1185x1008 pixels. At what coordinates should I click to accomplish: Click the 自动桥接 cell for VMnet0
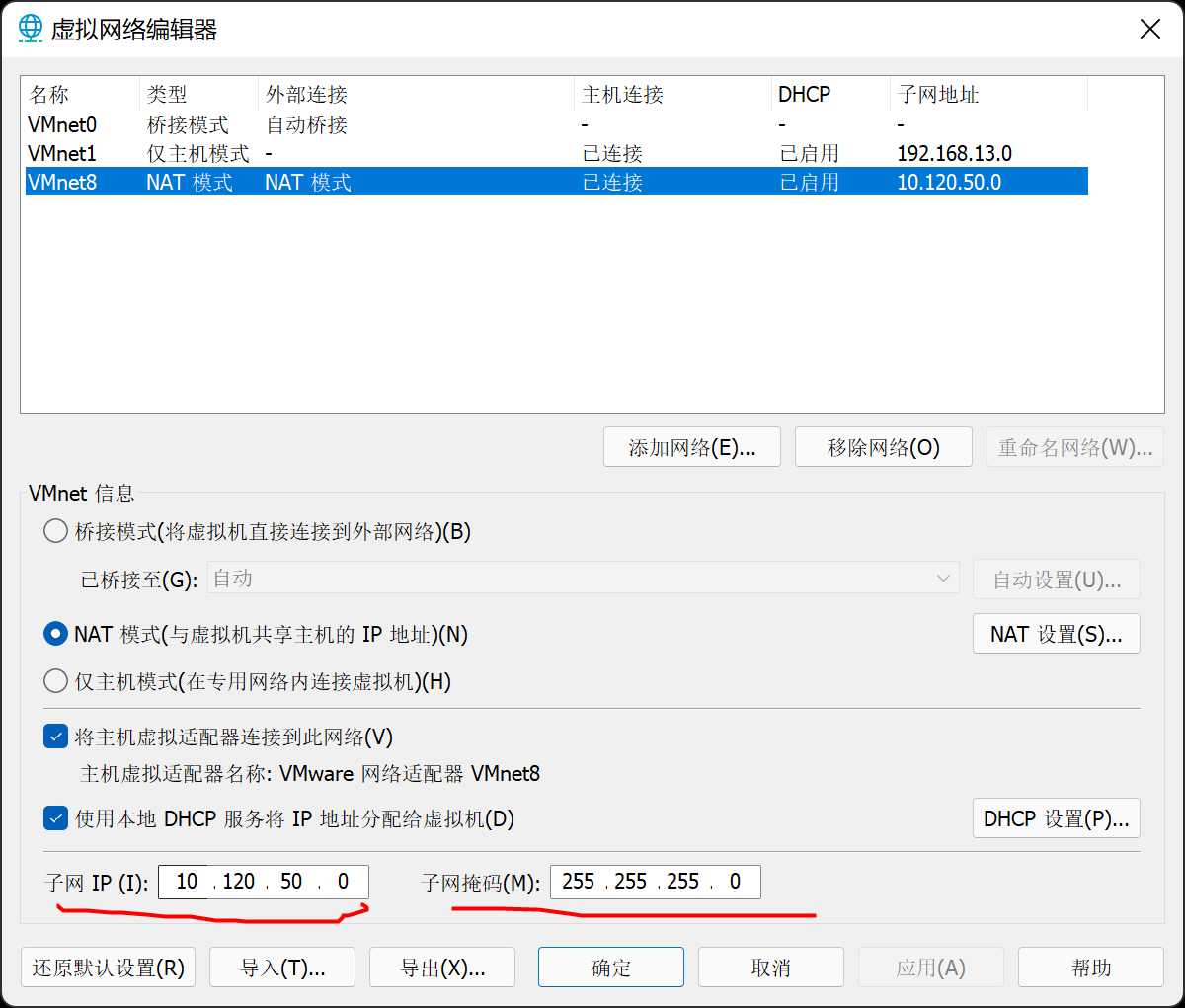point(306,124)
